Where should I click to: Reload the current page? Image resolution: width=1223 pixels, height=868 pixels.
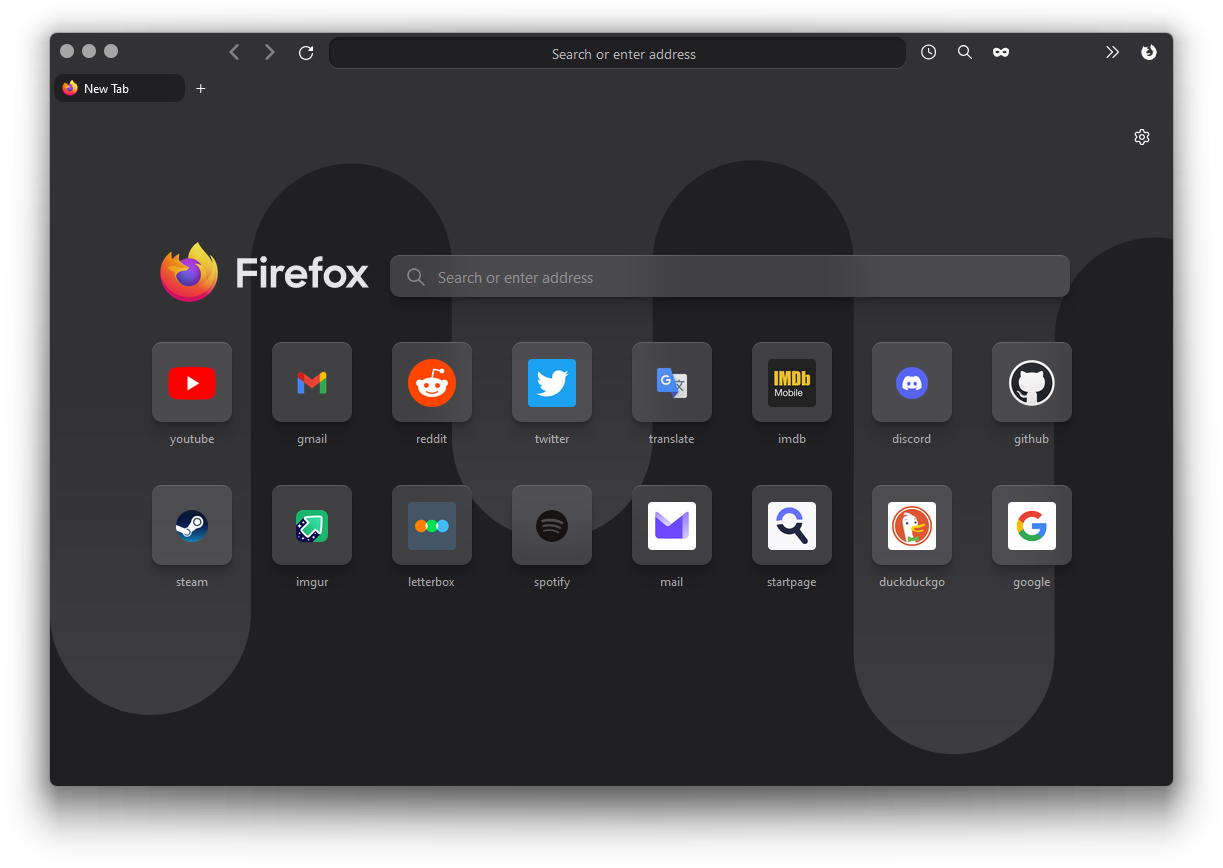(x=306, y=53)
